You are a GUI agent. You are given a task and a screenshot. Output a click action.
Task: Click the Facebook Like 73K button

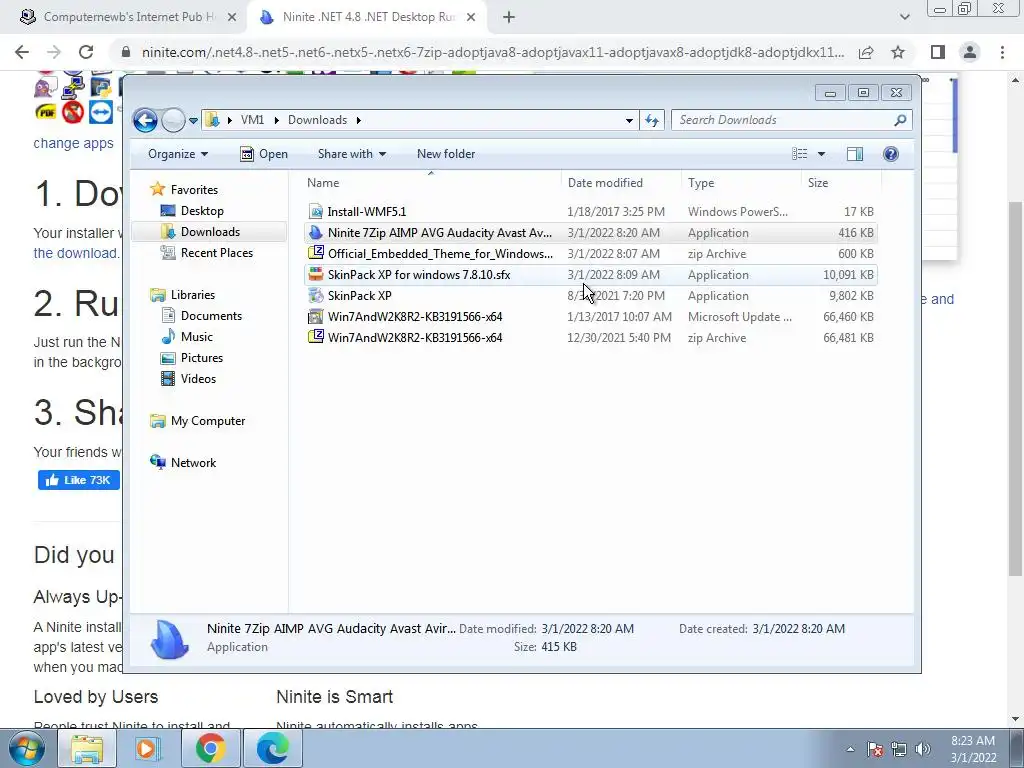click(x=78, y=480)
